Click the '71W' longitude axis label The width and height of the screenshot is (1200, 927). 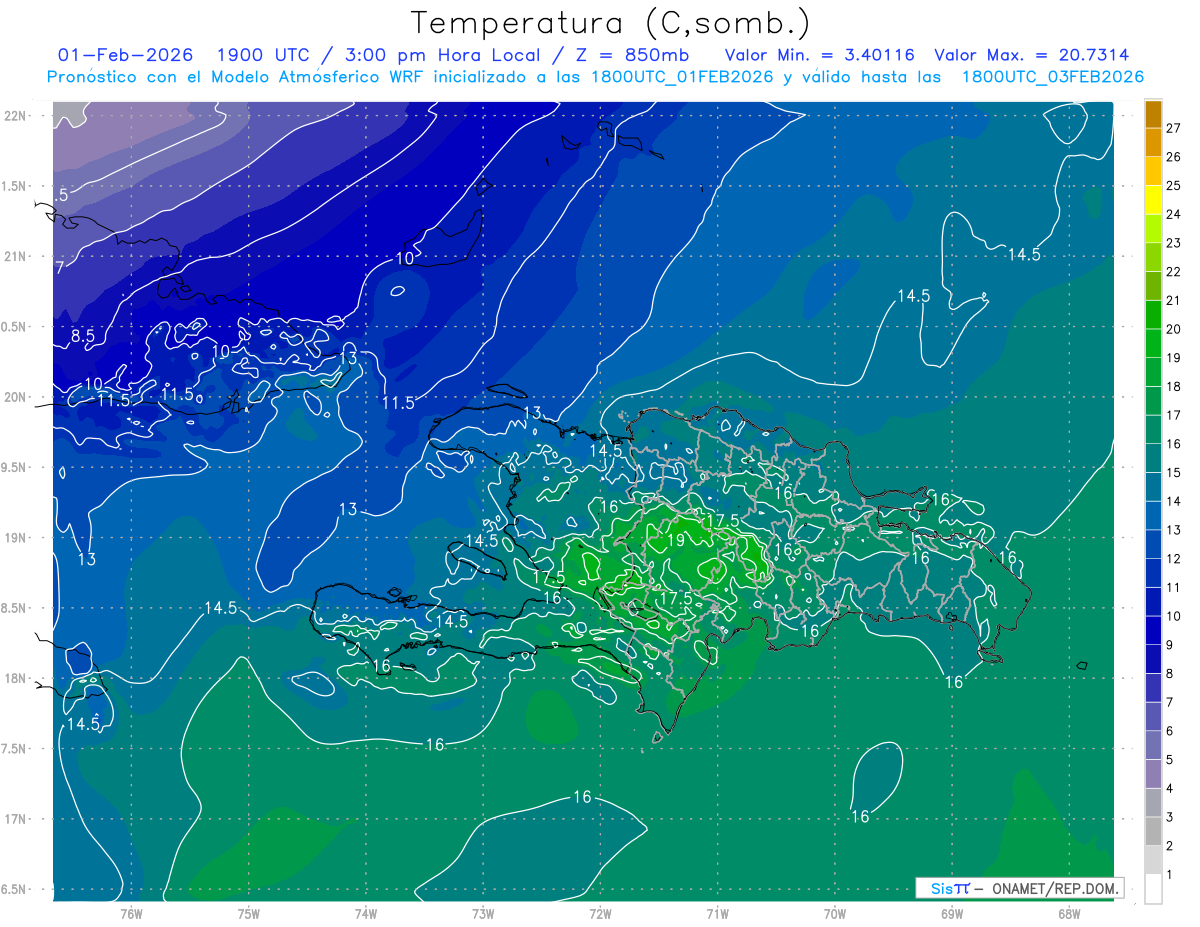[x=717, y=914]
